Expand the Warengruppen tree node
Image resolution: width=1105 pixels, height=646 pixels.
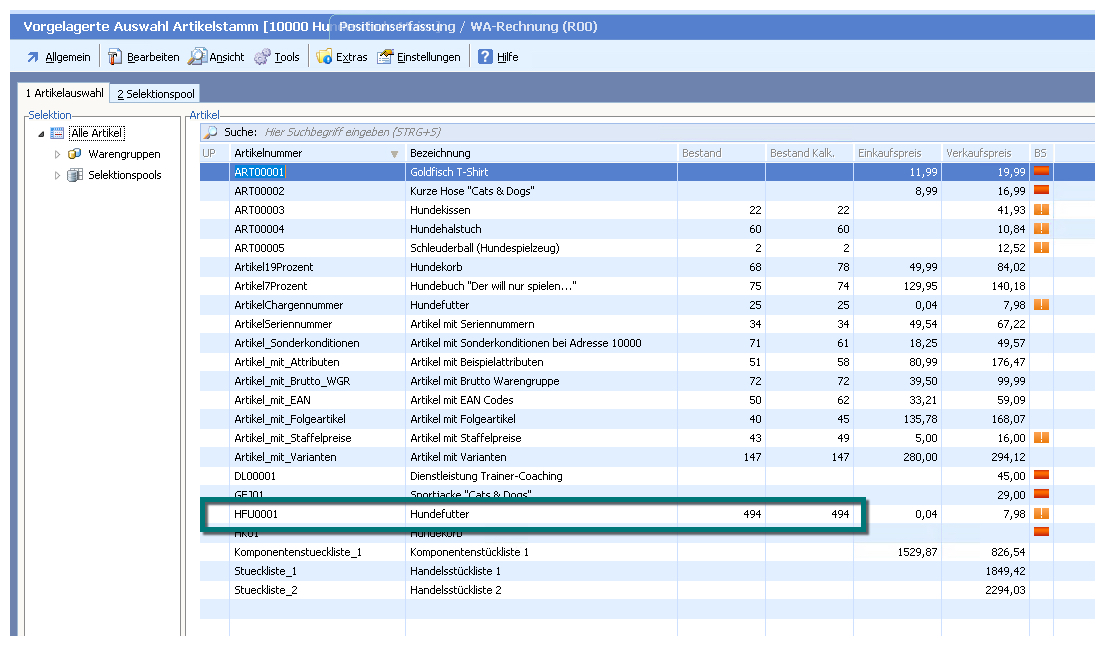[x=57, y=155]
